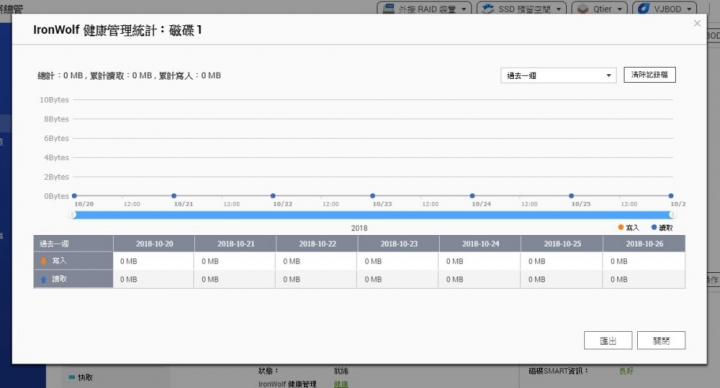Click the SSD over-provisioning icon

click(x=488, y=9)
